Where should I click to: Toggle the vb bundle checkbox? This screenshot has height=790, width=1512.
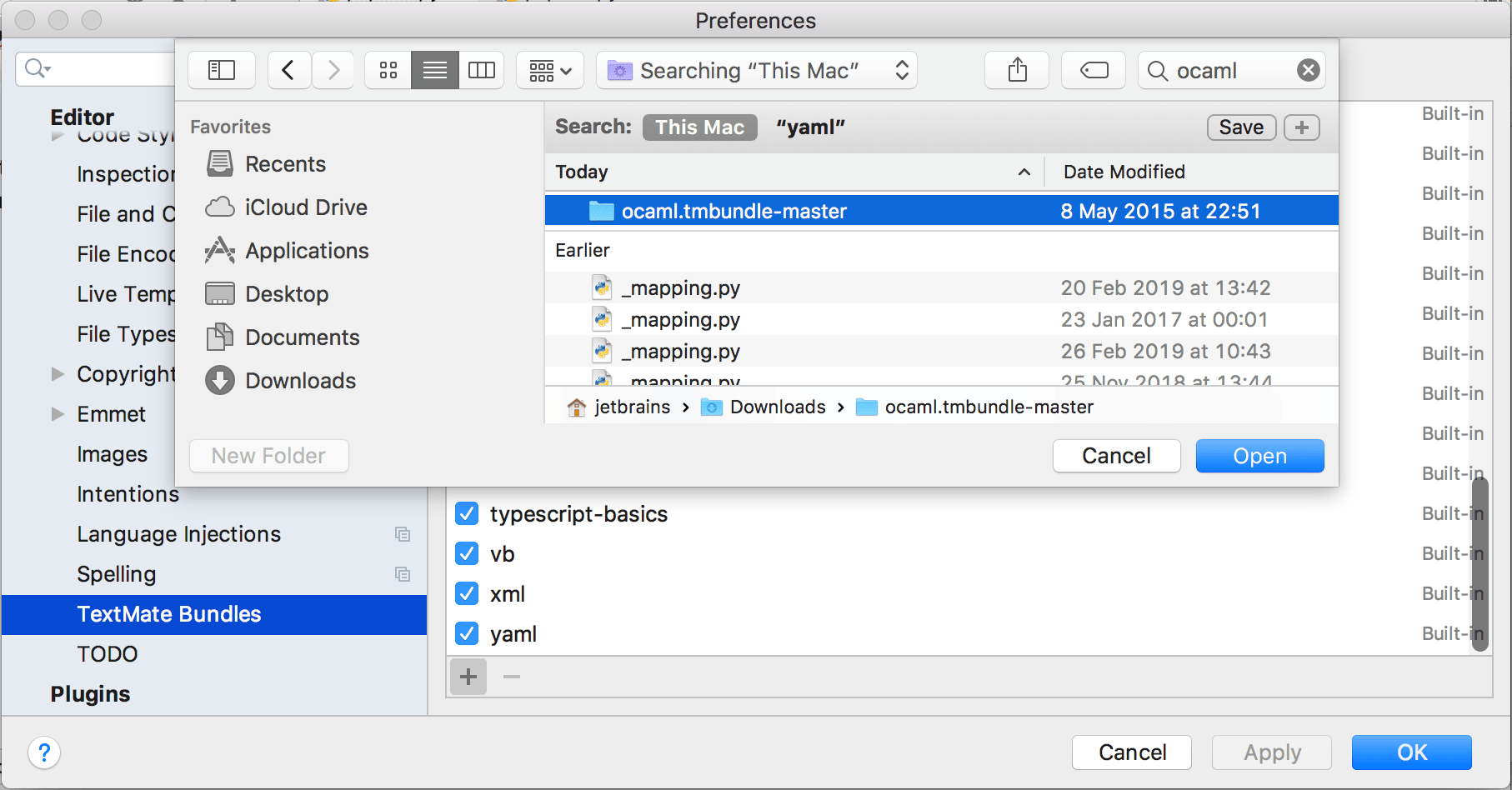click(x=468, y=554)
